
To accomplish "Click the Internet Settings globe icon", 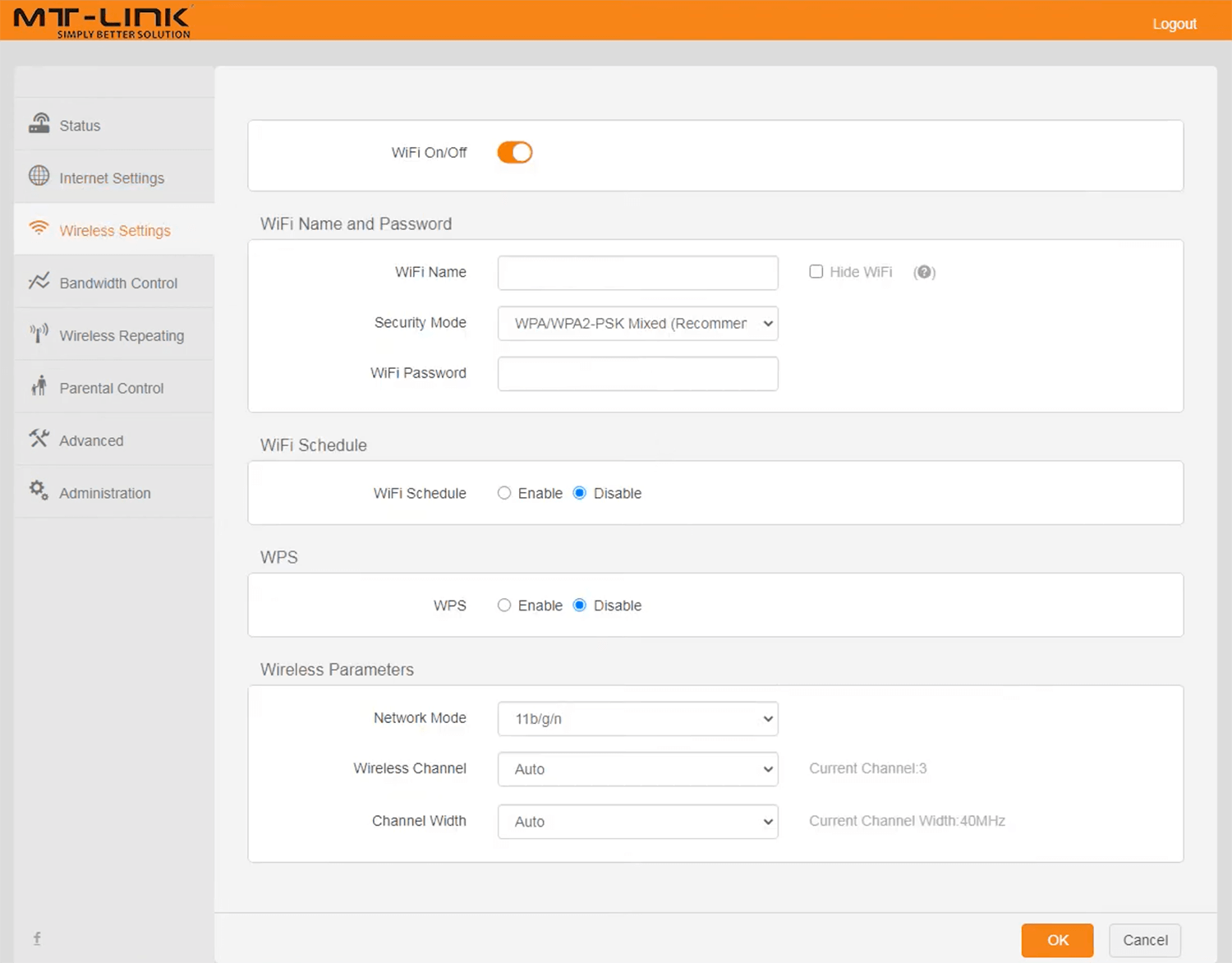I will point(39,176).
